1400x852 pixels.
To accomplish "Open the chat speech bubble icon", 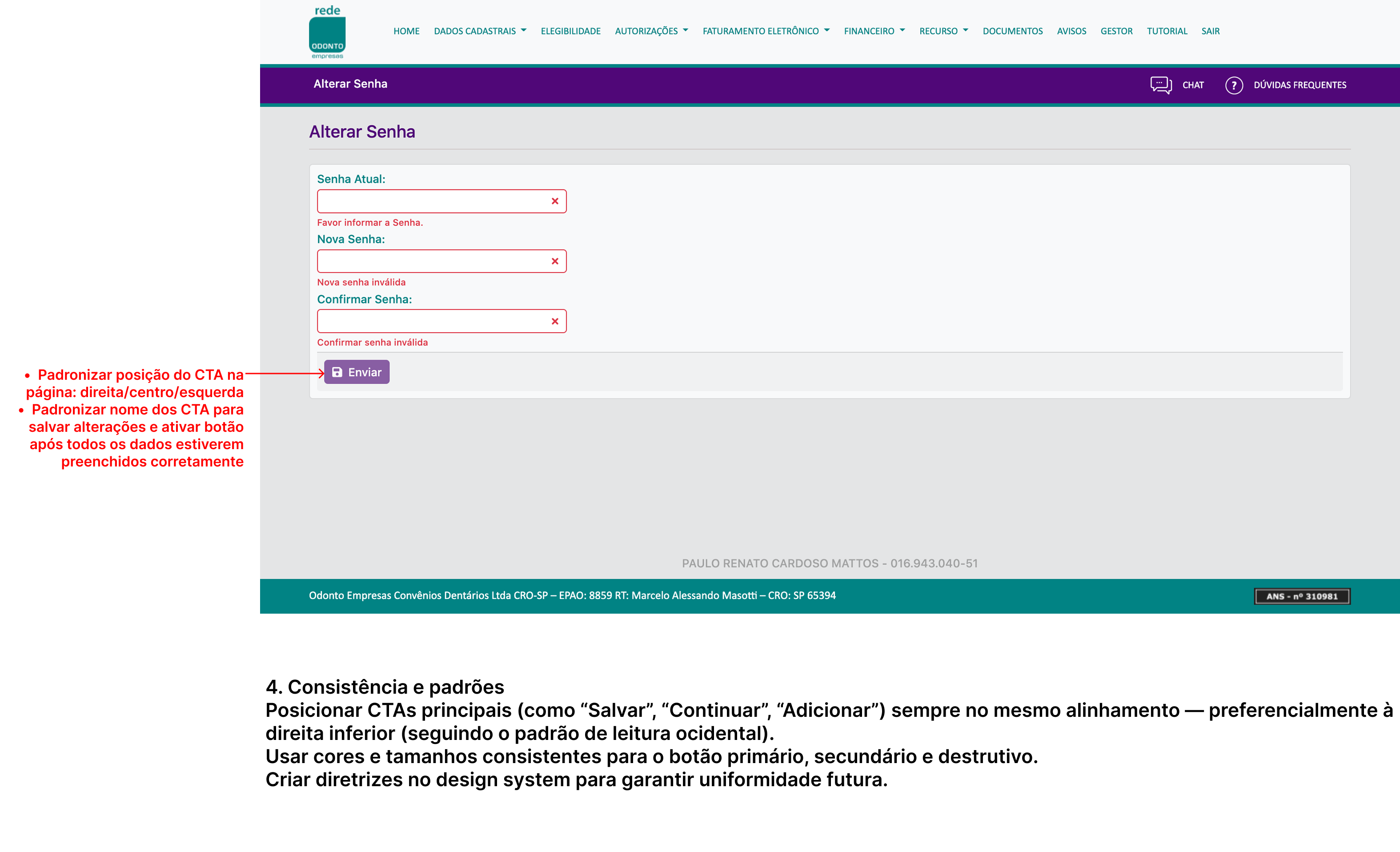I will (x=1161, y=84).
